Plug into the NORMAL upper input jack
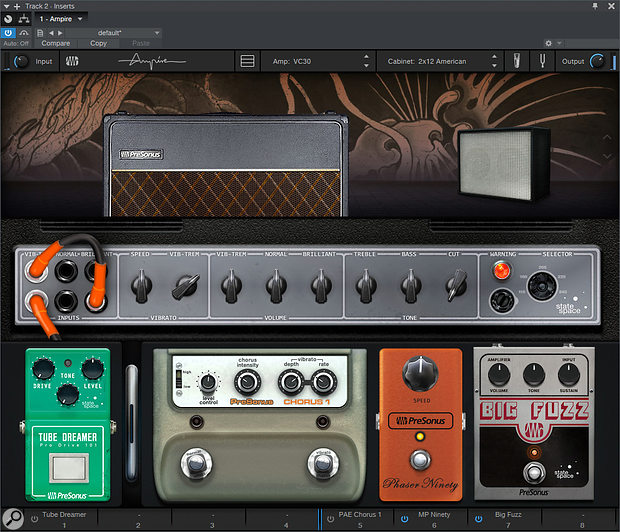The image size is (620, 532). (66, 271)
